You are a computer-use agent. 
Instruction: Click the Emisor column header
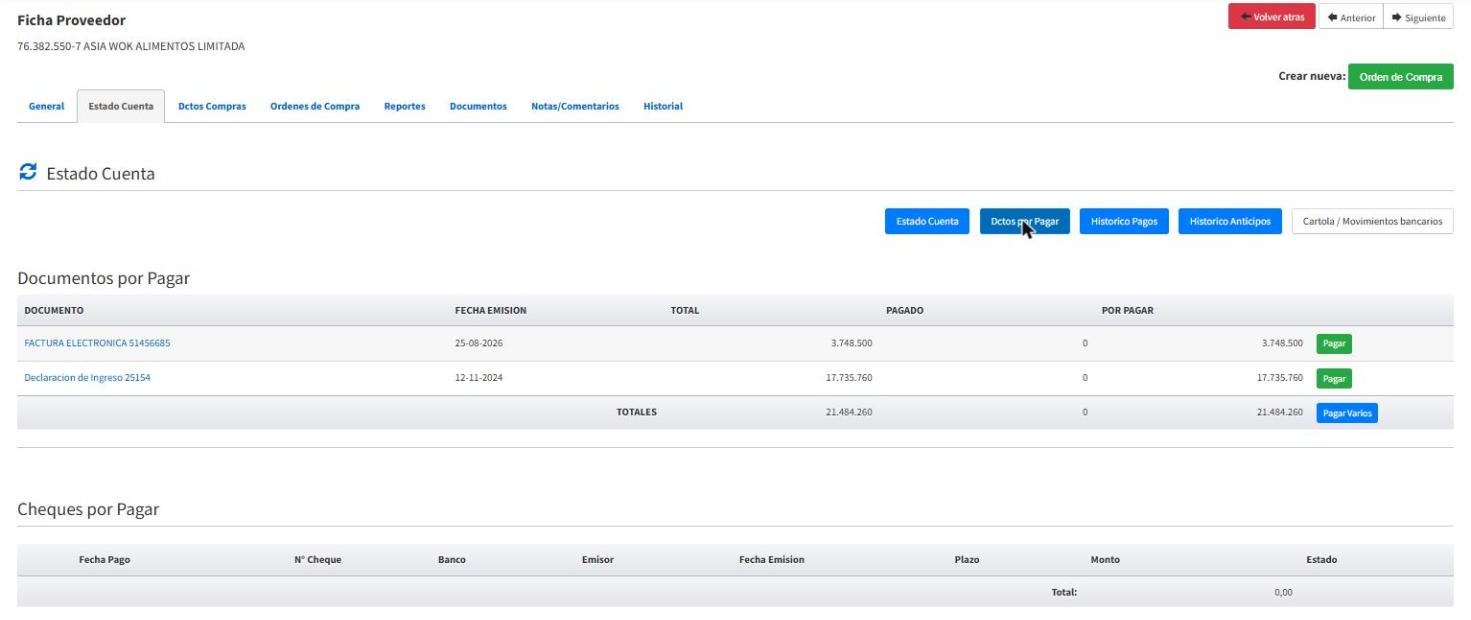point(597,560)
